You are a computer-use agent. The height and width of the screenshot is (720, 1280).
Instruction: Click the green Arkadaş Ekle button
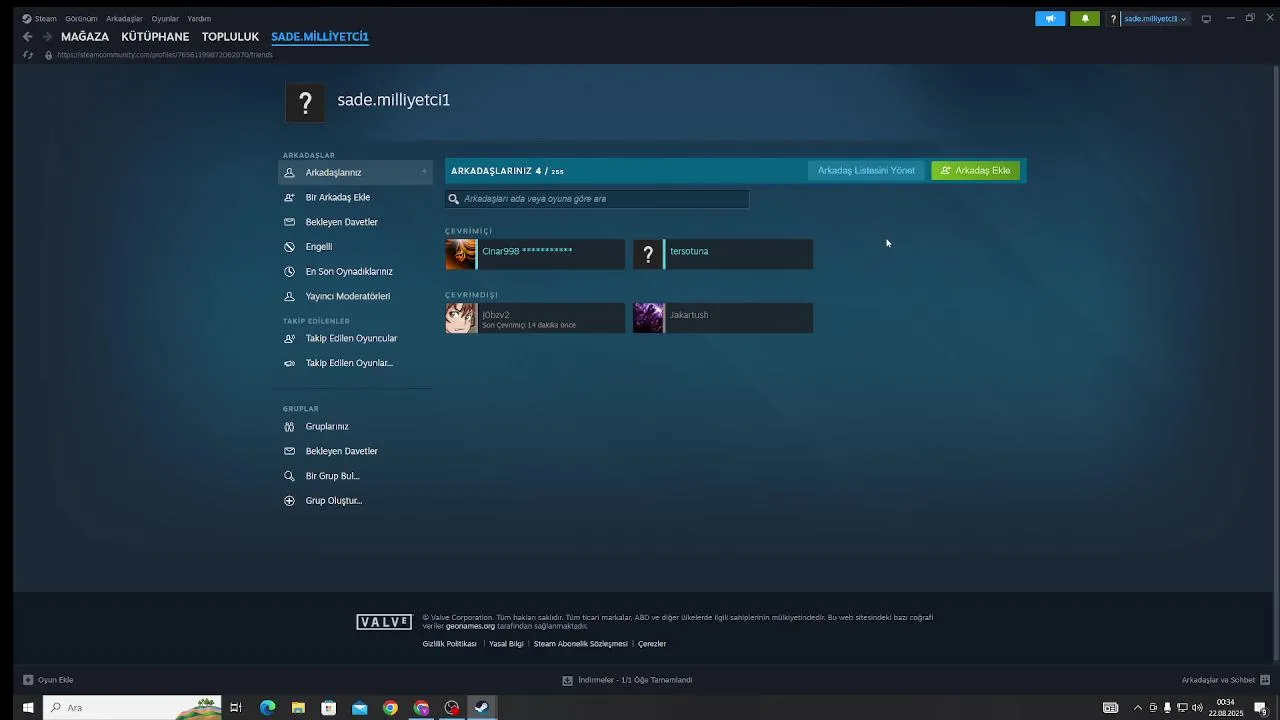pyautogui.click(x=975, y=170)
